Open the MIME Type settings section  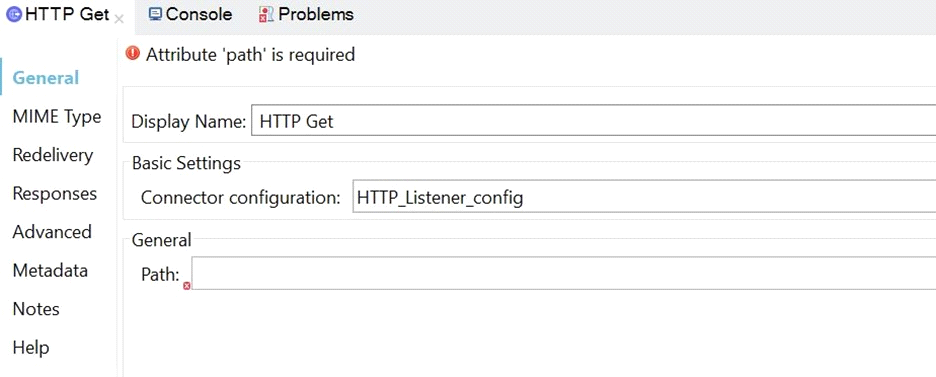[x=57, y=116]
